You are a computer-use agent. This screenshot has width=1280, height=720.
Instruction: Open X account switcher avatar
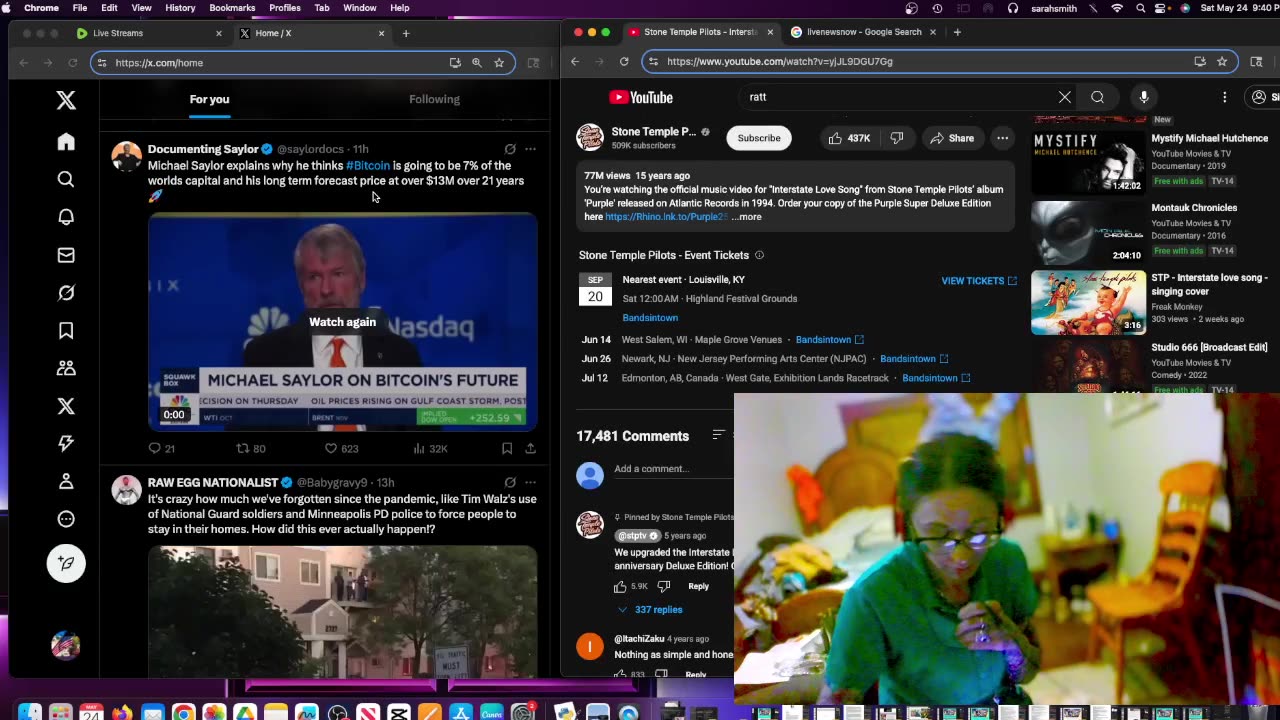click(66, 645)
